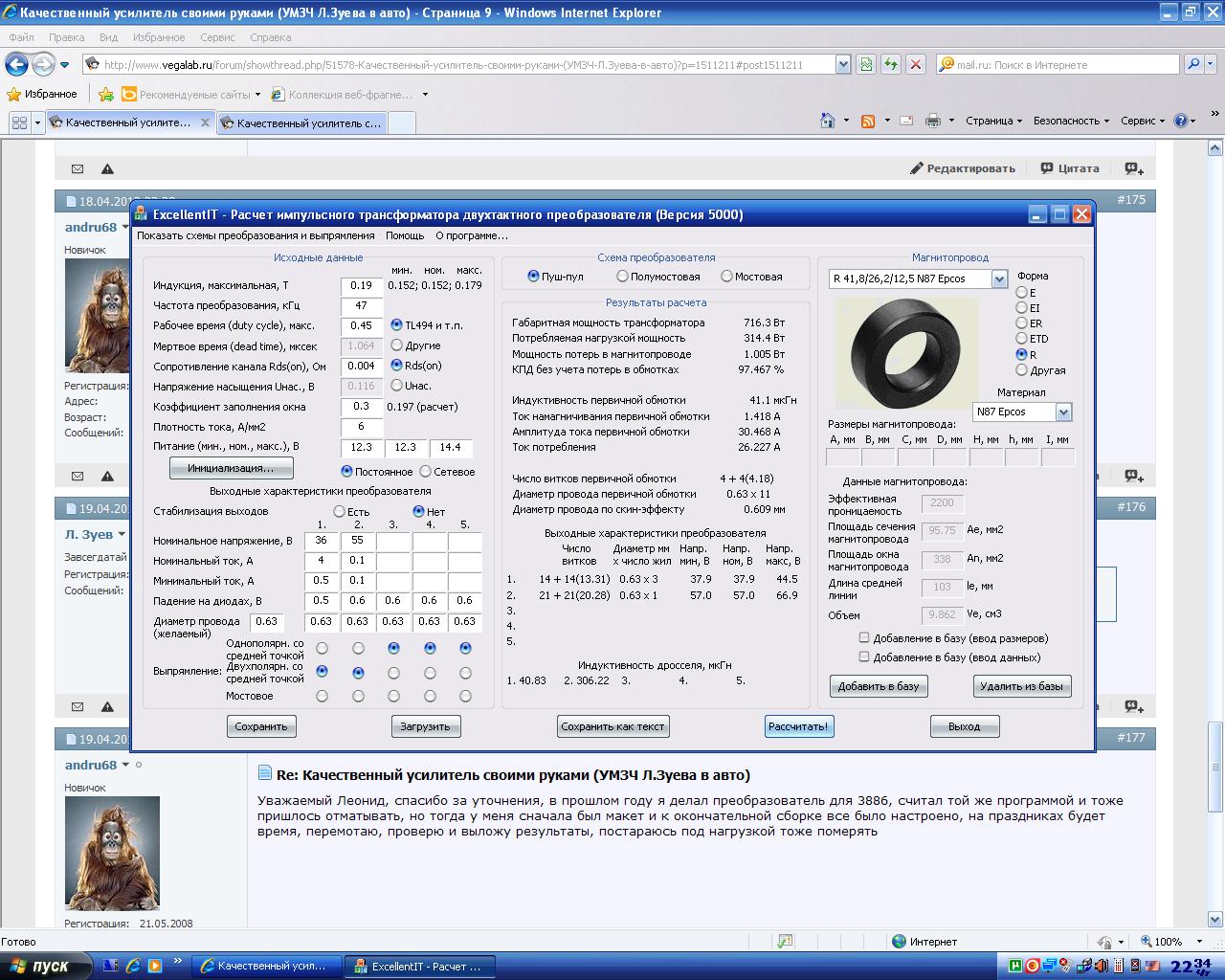This screenshot has width=1225, height=980.
Task: Choose Сетевое power supply type
Action: pyautogui.click(x=426, y=472)
